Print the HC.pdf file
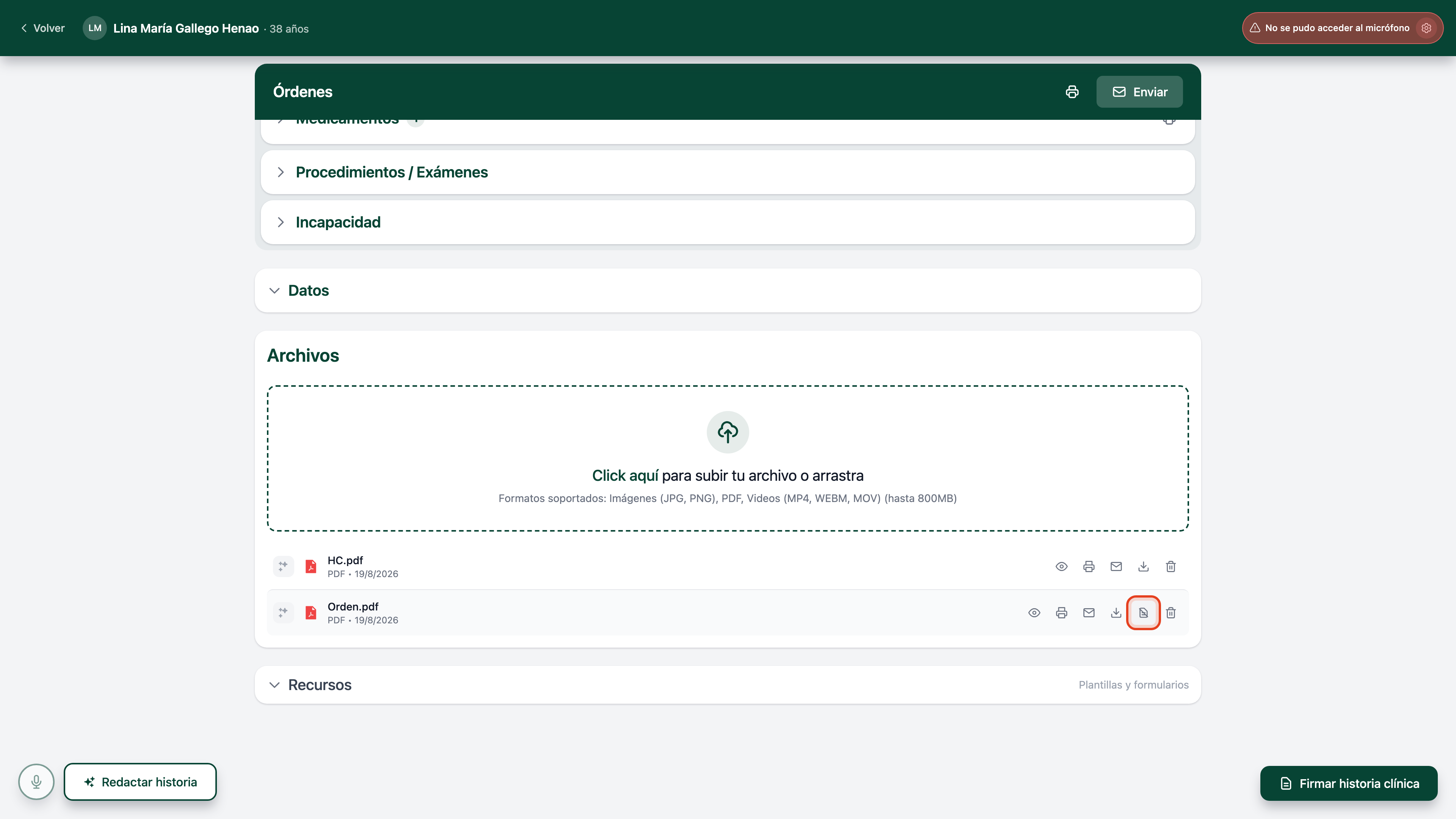Viewport: 1456px width, 819px height. [x=1089, y=566]
